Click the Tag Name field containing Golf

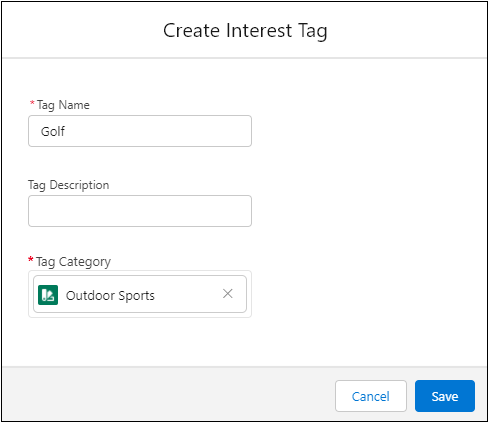140,131
